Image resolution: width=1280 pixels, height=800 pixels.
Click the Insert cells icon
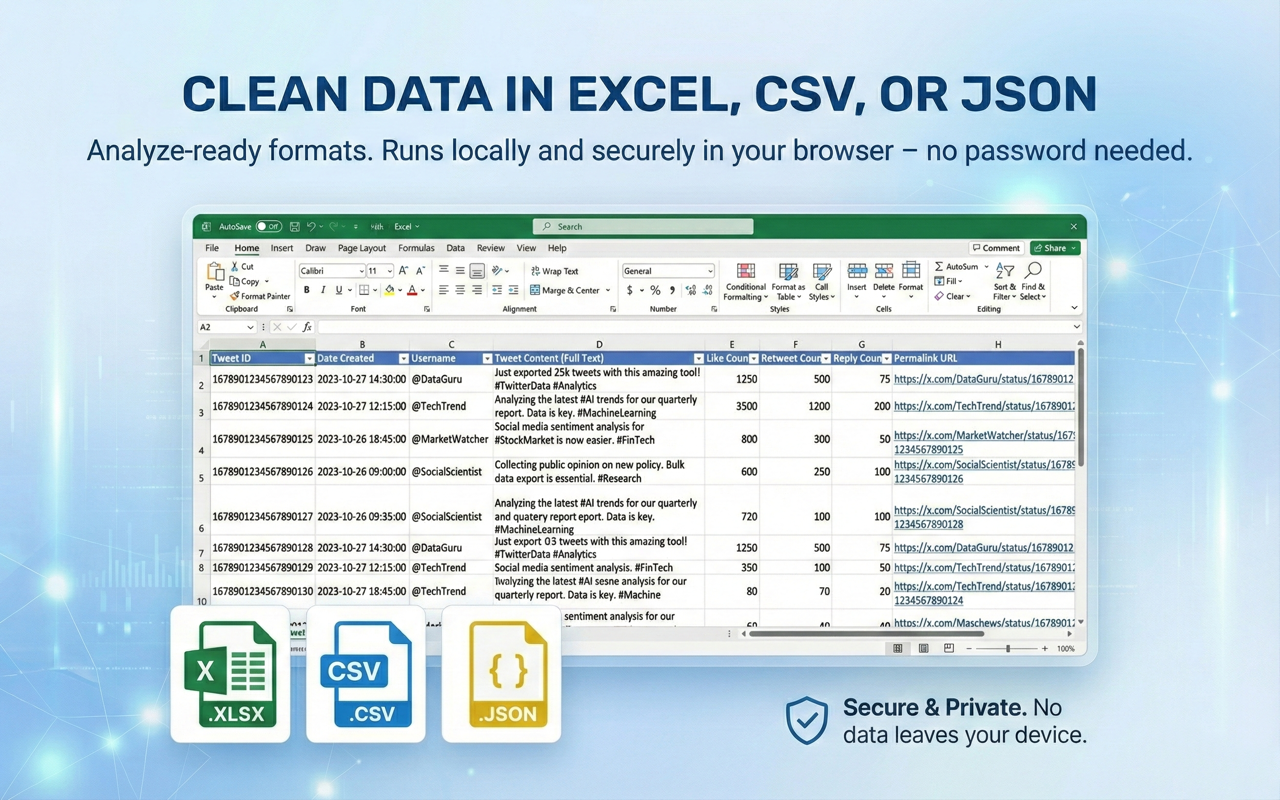[857, 271]
